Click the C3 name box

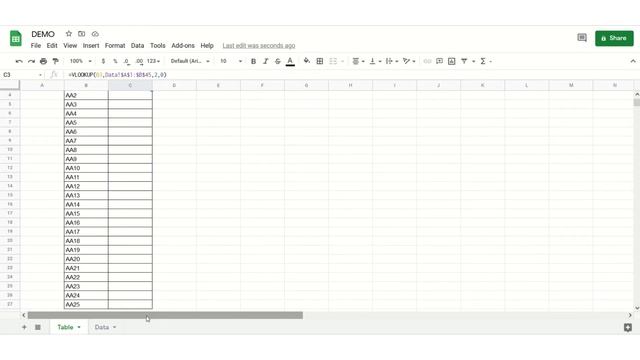[22, 75]
